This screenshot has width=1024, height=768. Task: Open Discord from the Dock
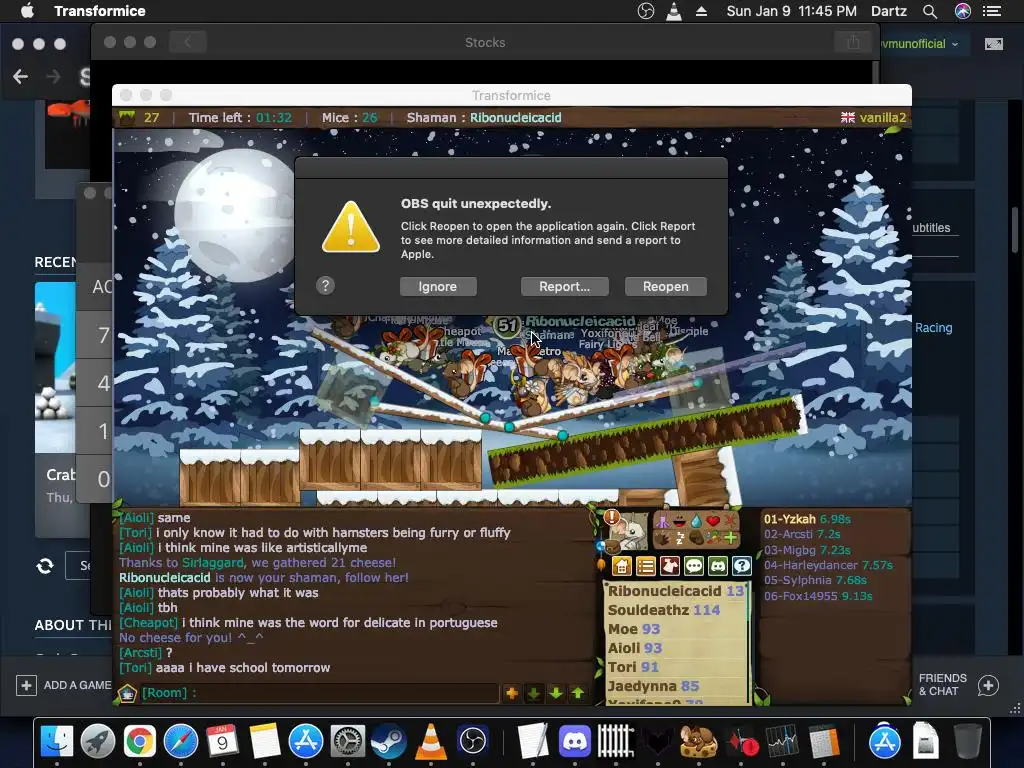[575, 741]
